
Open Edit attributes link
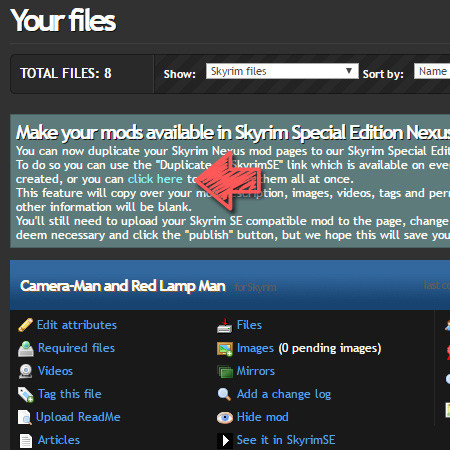click(77, 325)
